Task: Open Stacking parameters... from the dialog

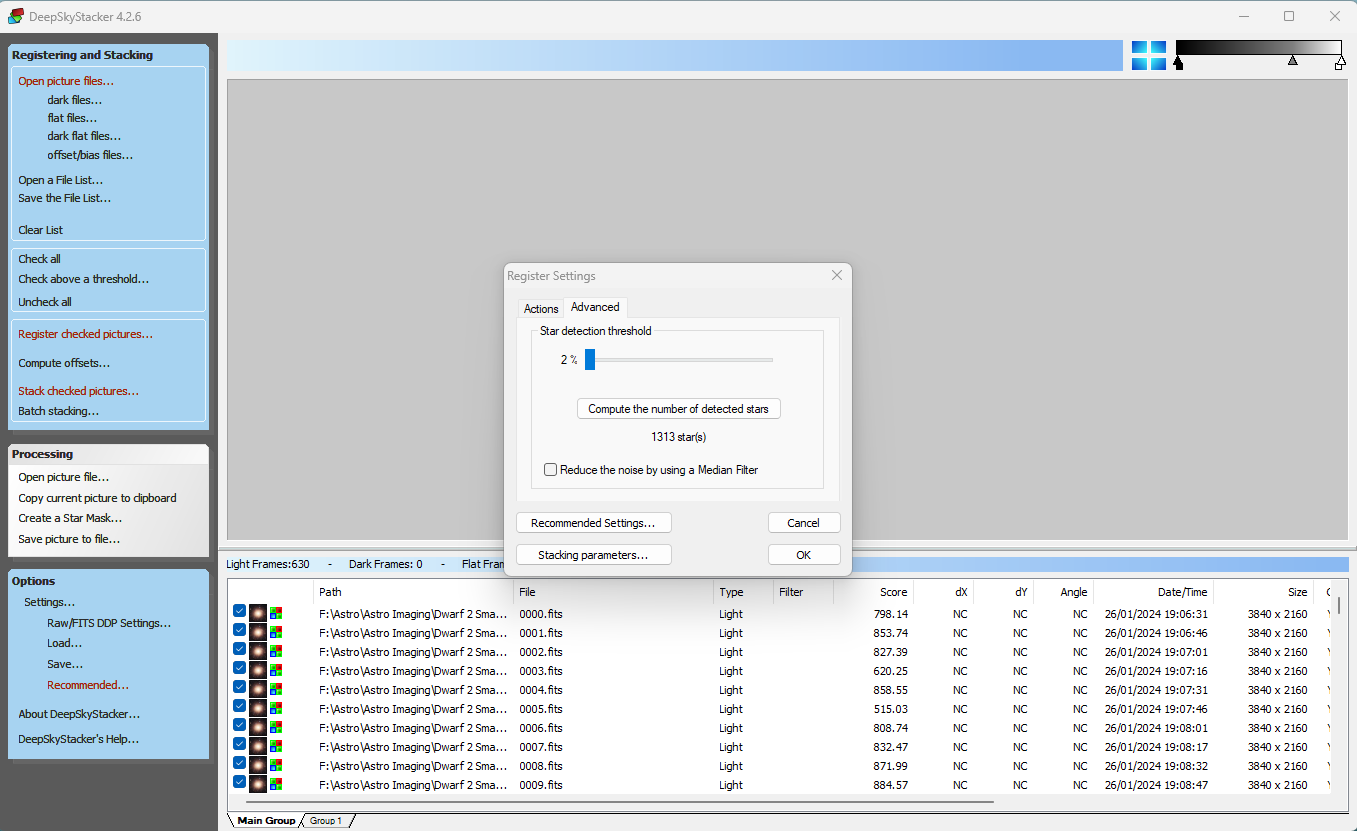Action: (593, 555)
